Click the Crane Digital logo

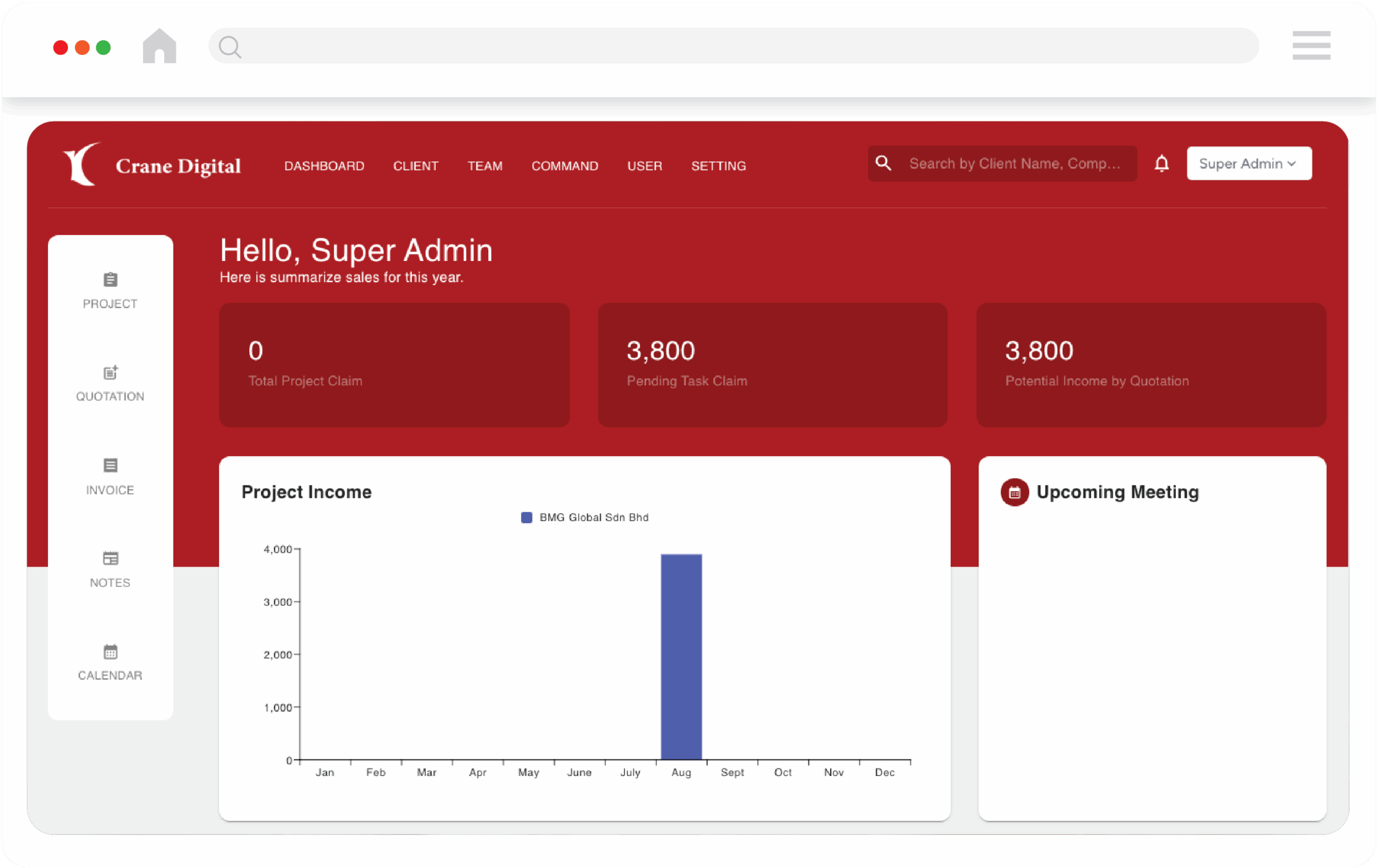[x=152, y=165]
